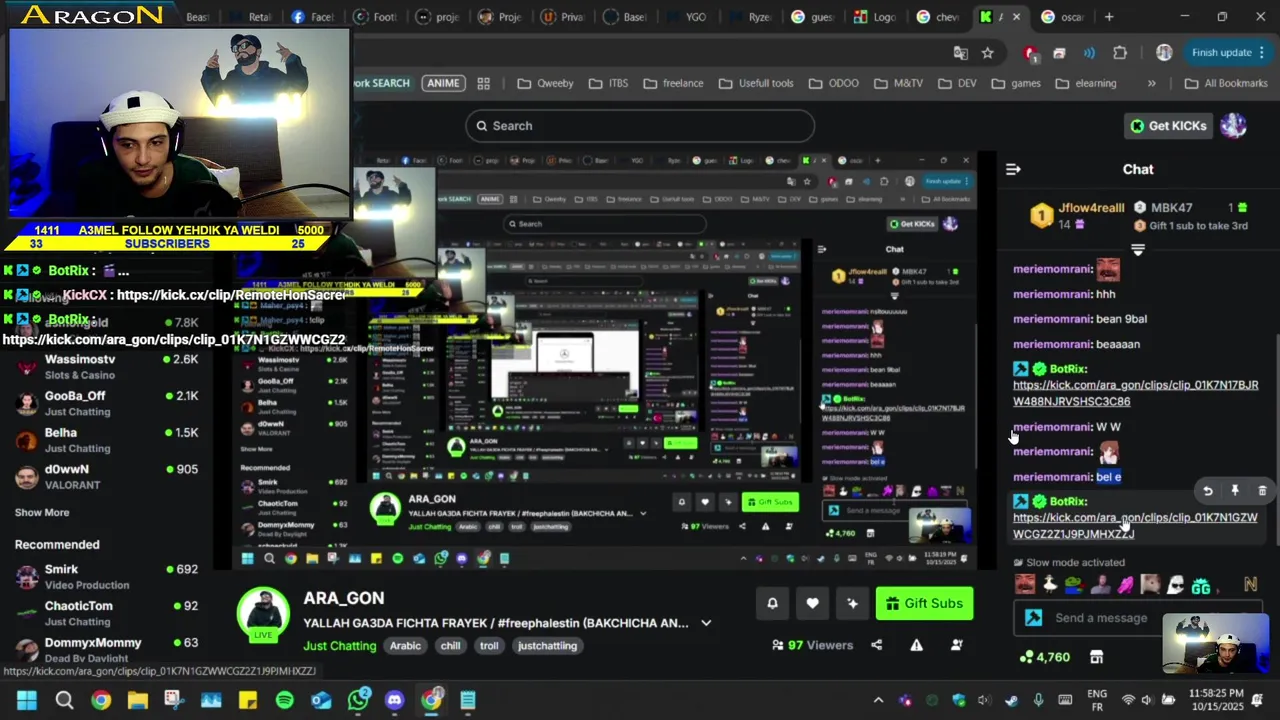
Task: Open the freelance bookmarks folder
Action: pyautogui.click(x=673, y=83)
